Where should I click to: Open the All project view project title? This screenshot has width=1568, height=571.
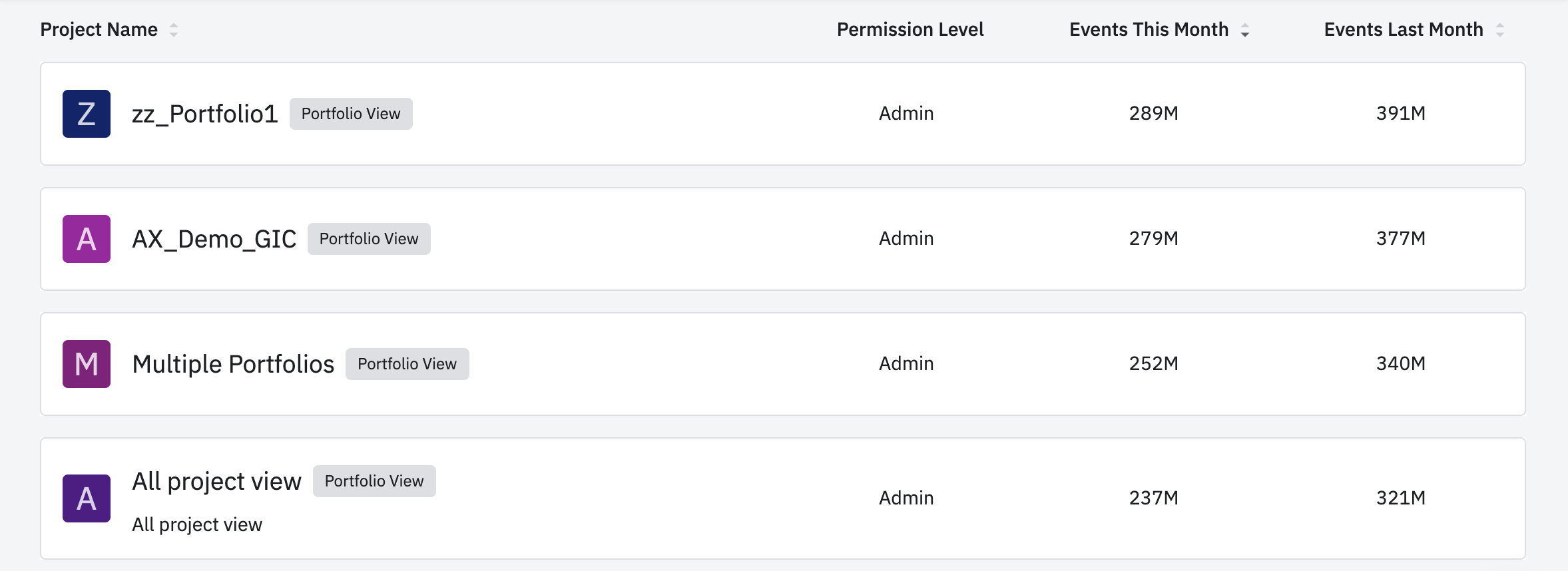pos(216,481)
